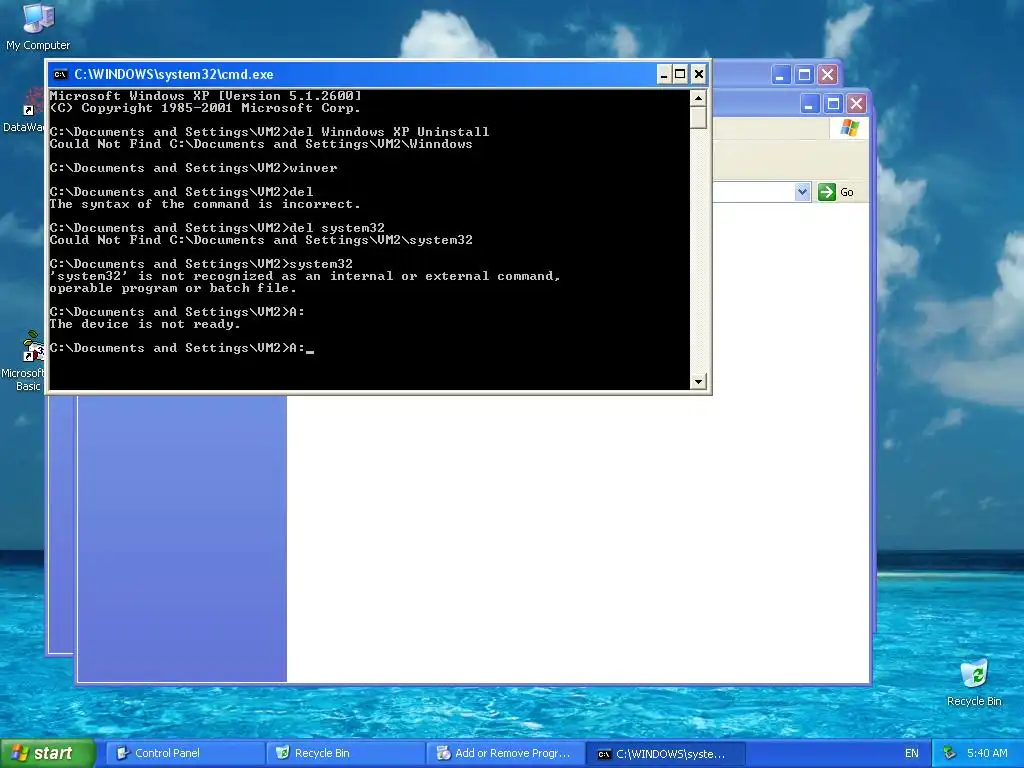Close the rear background window
Image resolution: width=1024 pixels, height=768 pixels.
pyautogui.click(x=827, y=74)
